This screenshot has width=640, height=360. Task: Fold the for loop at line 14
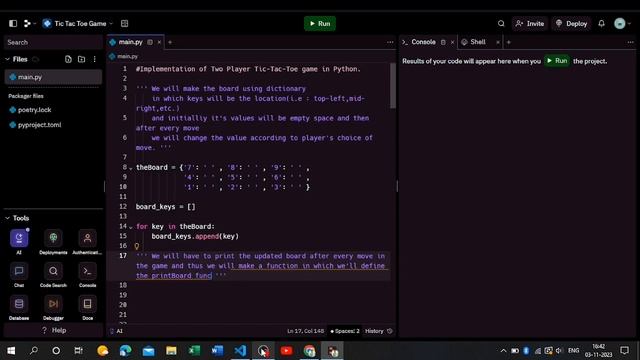(131, 227)
